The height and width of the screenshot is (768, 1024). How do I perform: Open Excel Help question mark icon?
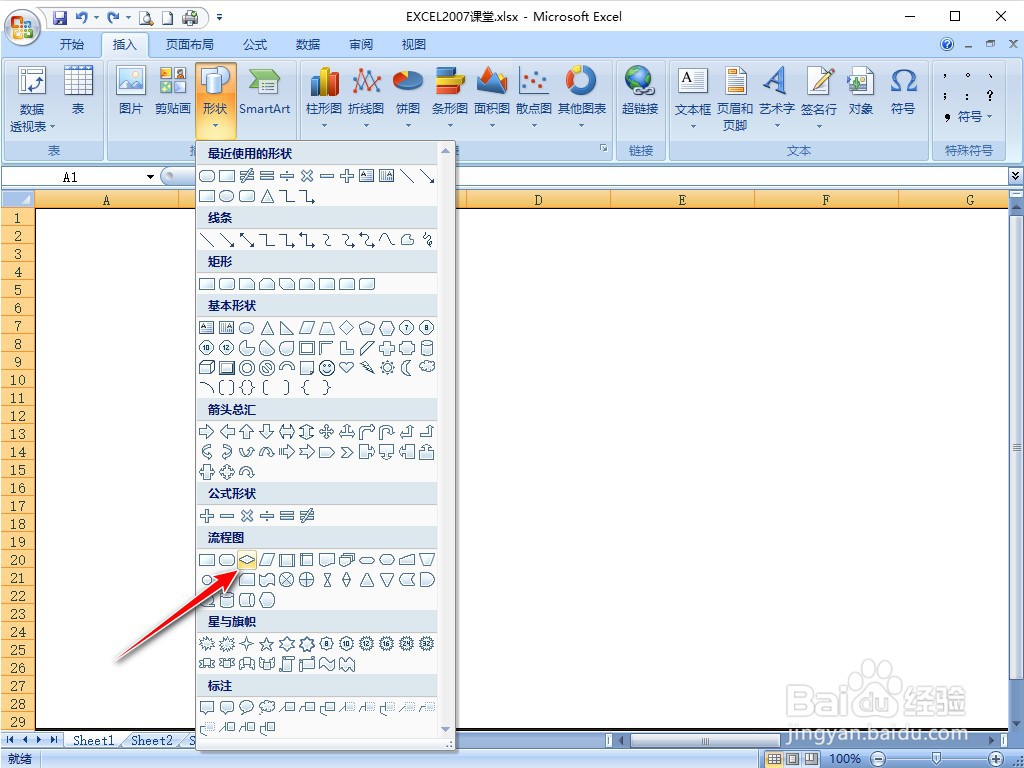947,44
